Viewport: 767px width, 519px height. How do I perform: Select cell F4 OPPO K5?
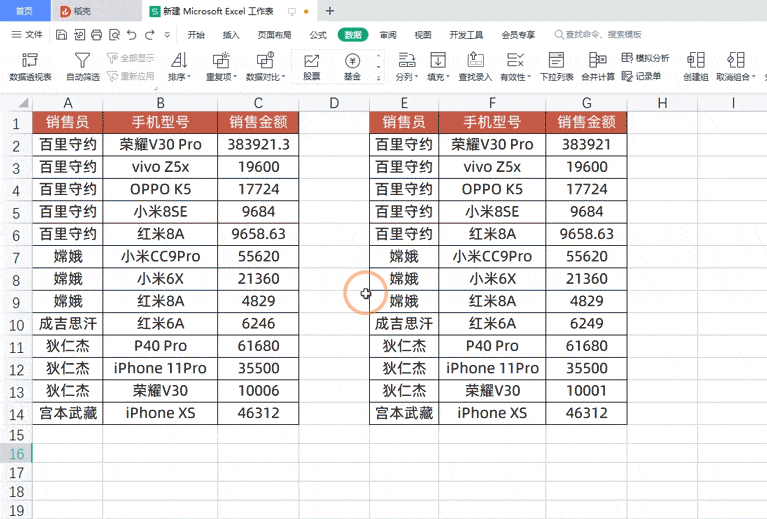point(492,189)
